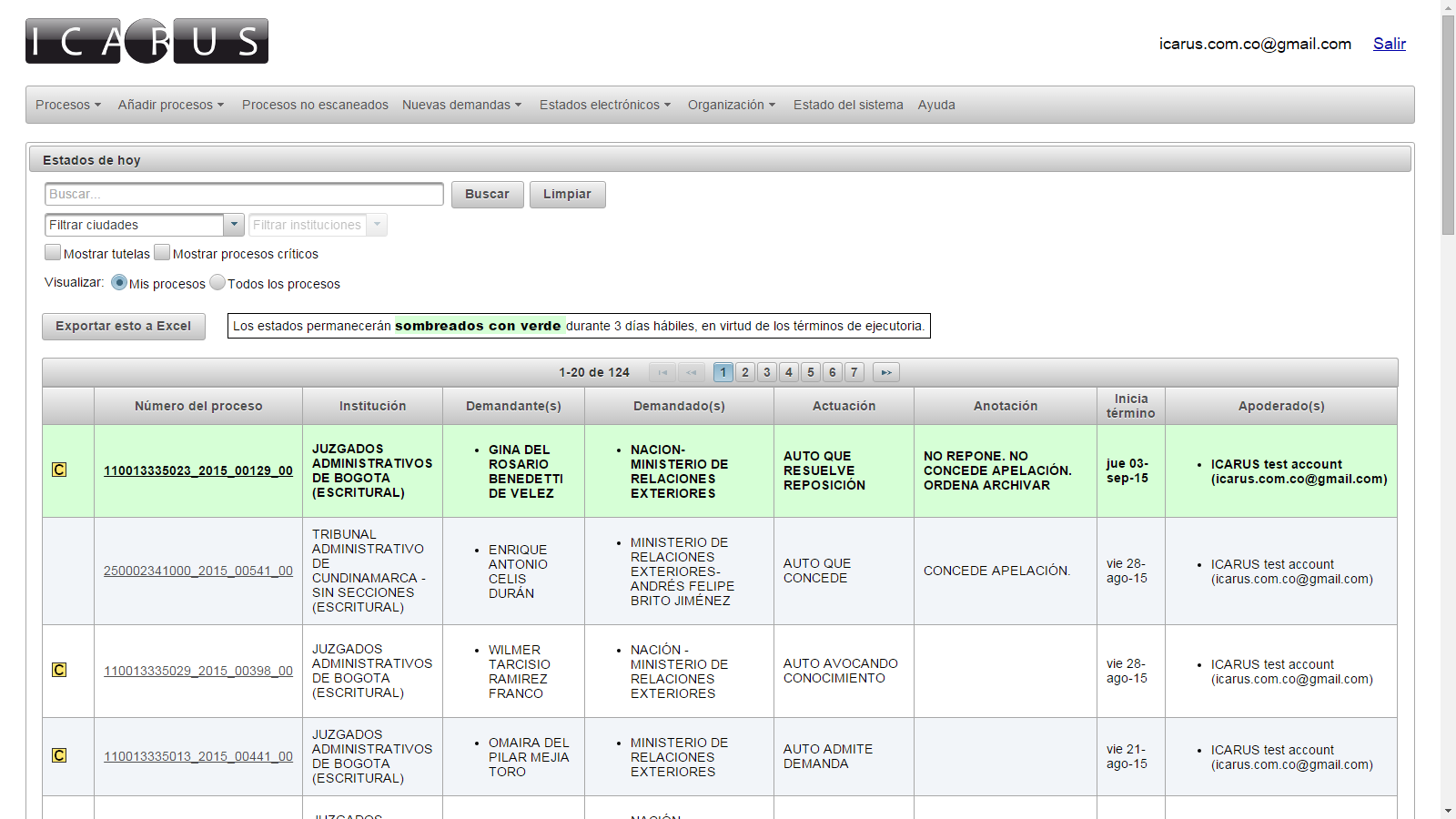Click the C icon for process 110013335013_2015_00441_00

[x=59, y=756]
